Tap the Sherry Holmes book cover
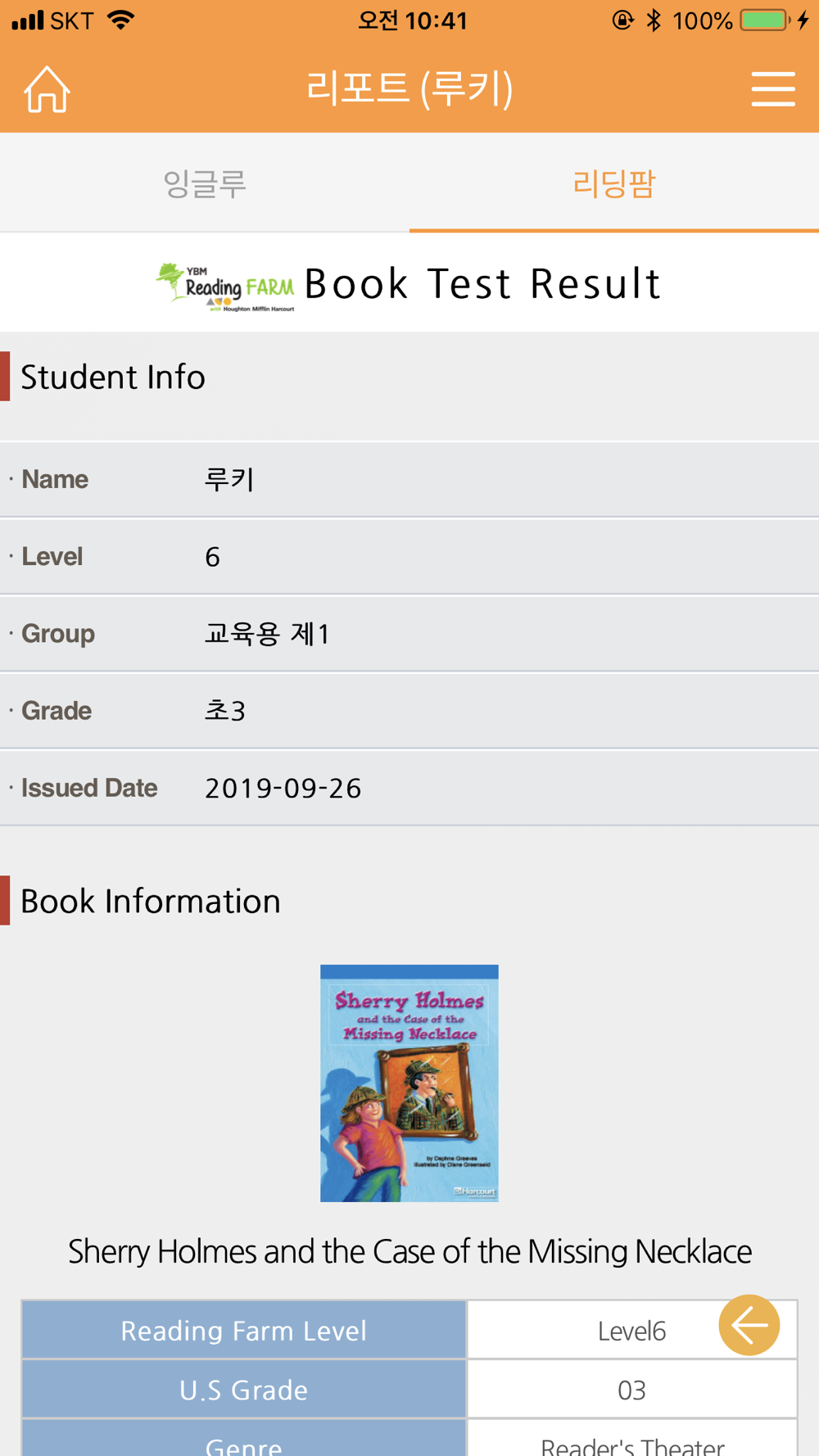The image size is (819, 1456). click(409, 1083)
